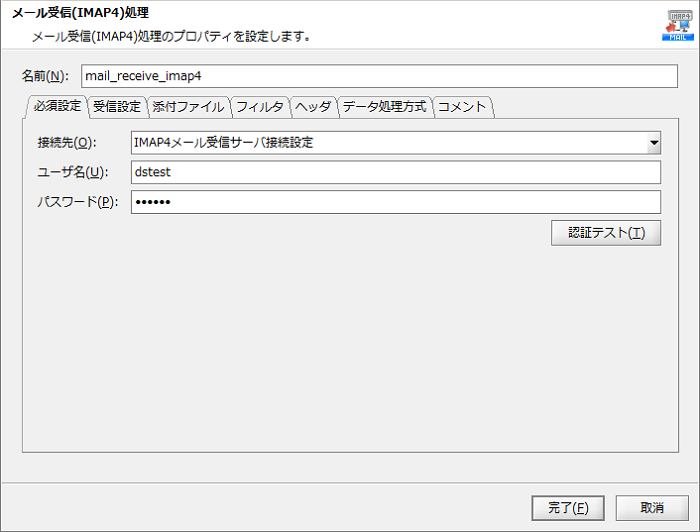
Task: Switch to the コメント tab
Action: click(462, 106)
